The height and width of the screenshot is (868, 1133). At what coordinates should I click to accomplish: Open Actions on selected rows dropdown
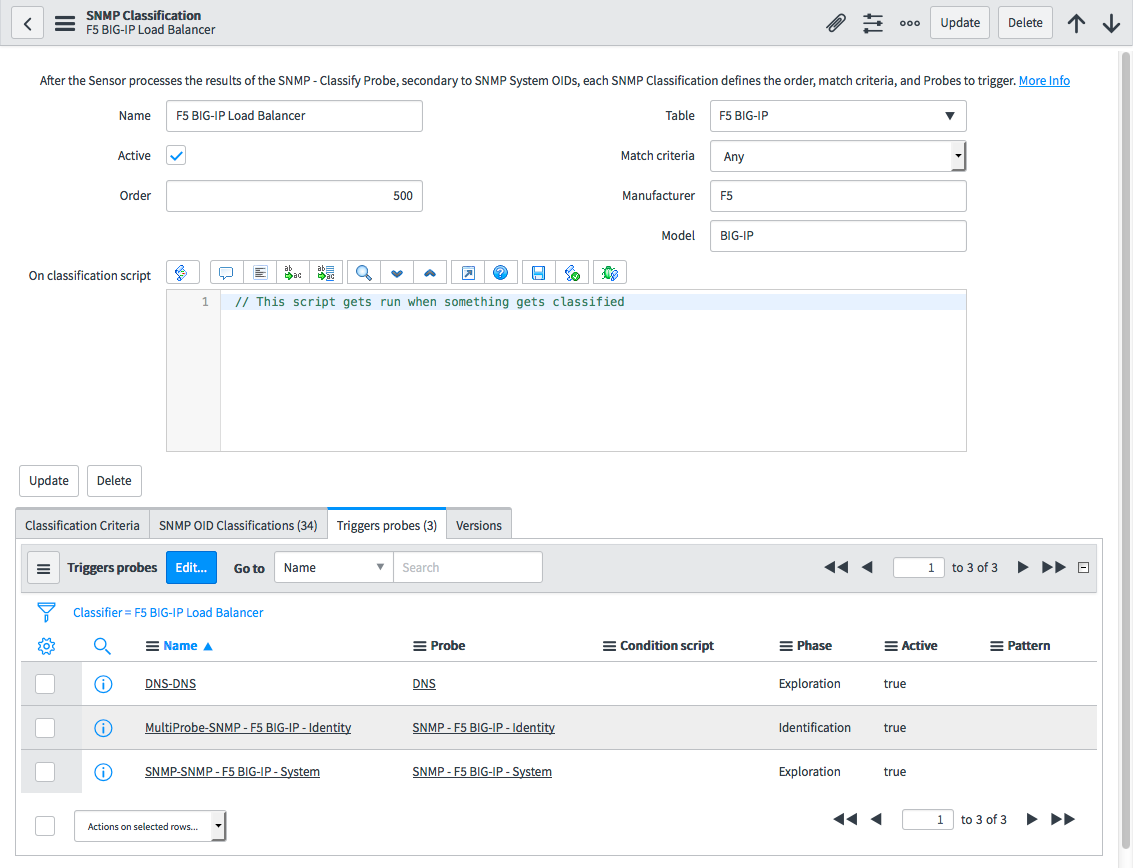coord(150,826)
